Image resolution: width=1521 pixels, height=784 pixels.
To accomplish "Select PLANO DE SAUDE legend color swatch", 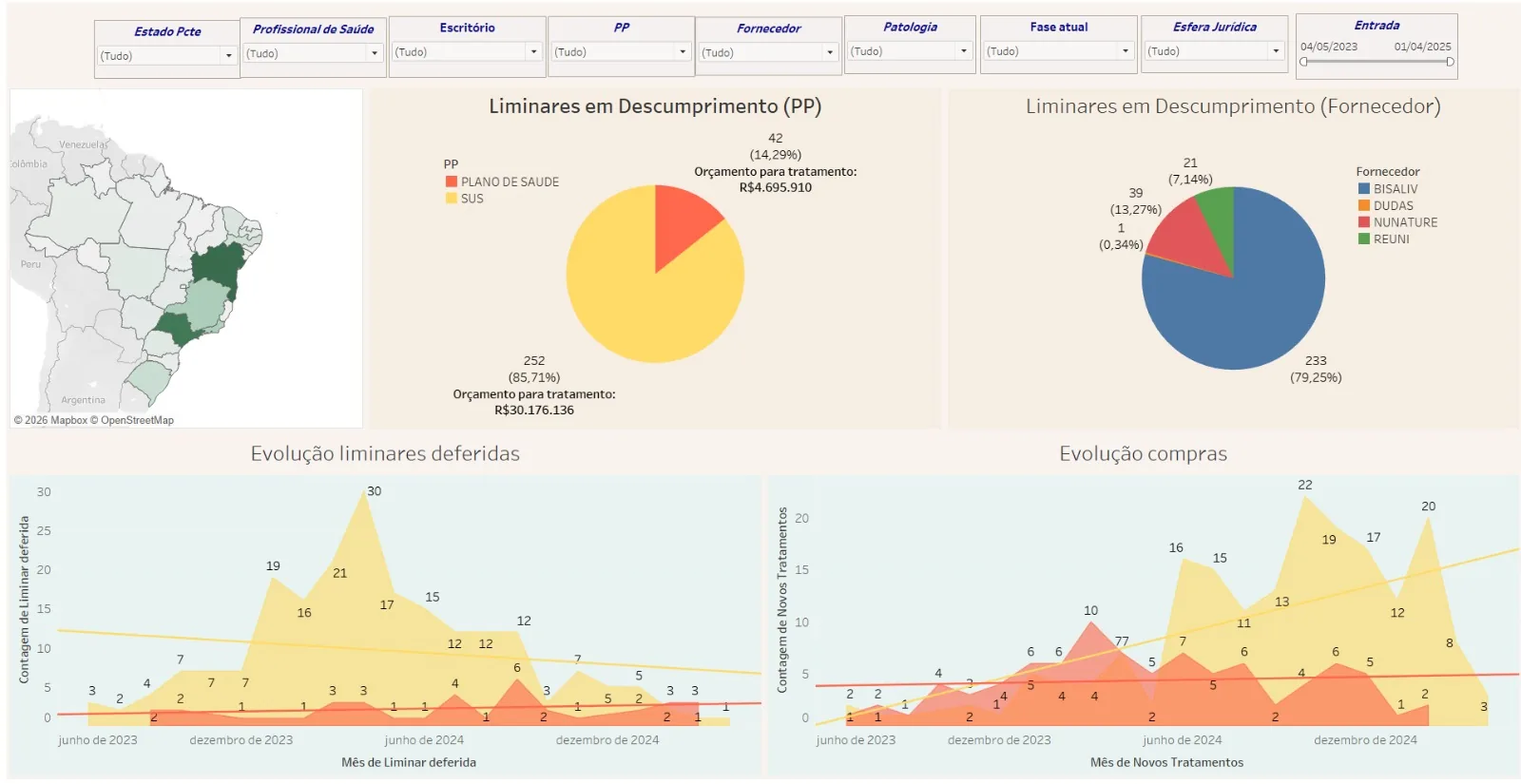I will [x=452, y=182].
